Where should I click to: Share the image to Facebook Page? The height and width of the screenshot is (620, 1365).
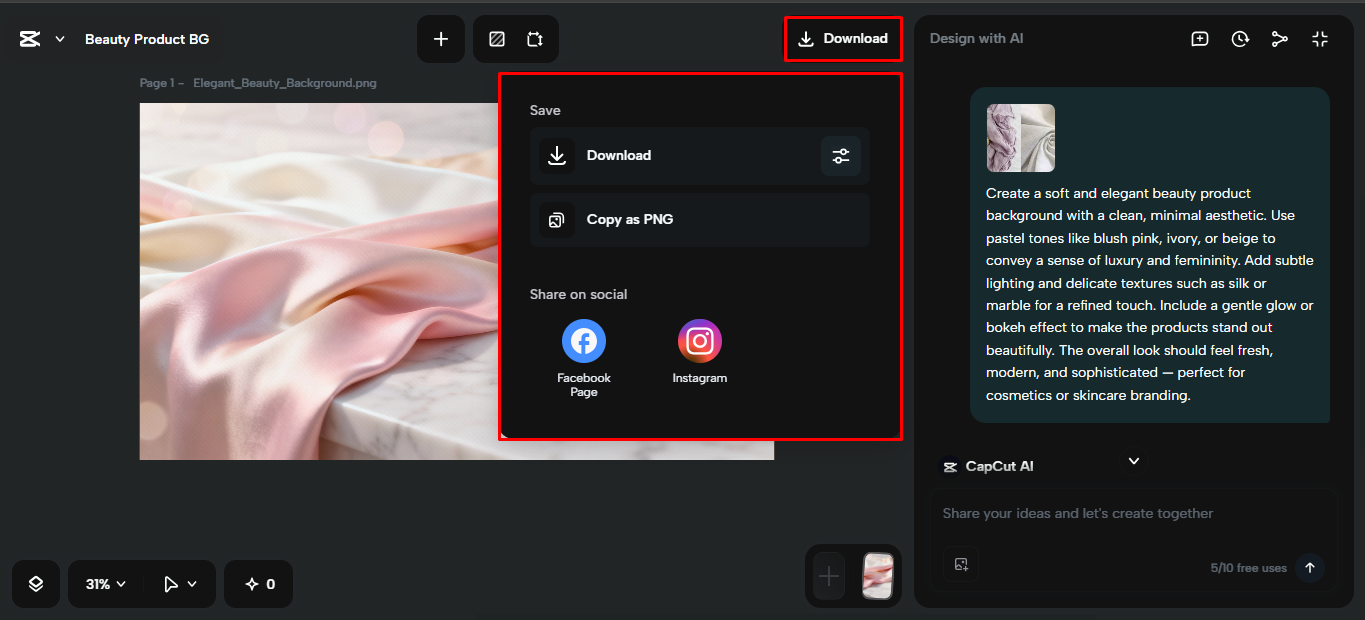(583, 340)
